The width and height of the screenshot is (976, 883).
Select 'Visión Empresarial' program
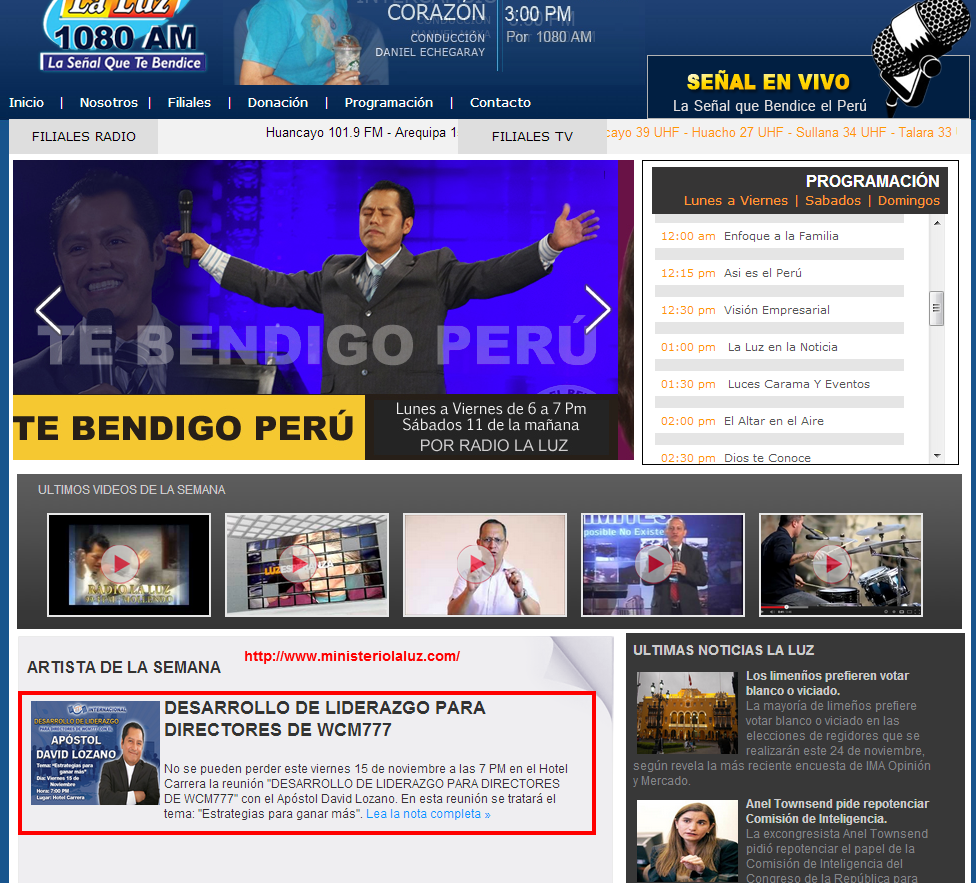[779, 310]
